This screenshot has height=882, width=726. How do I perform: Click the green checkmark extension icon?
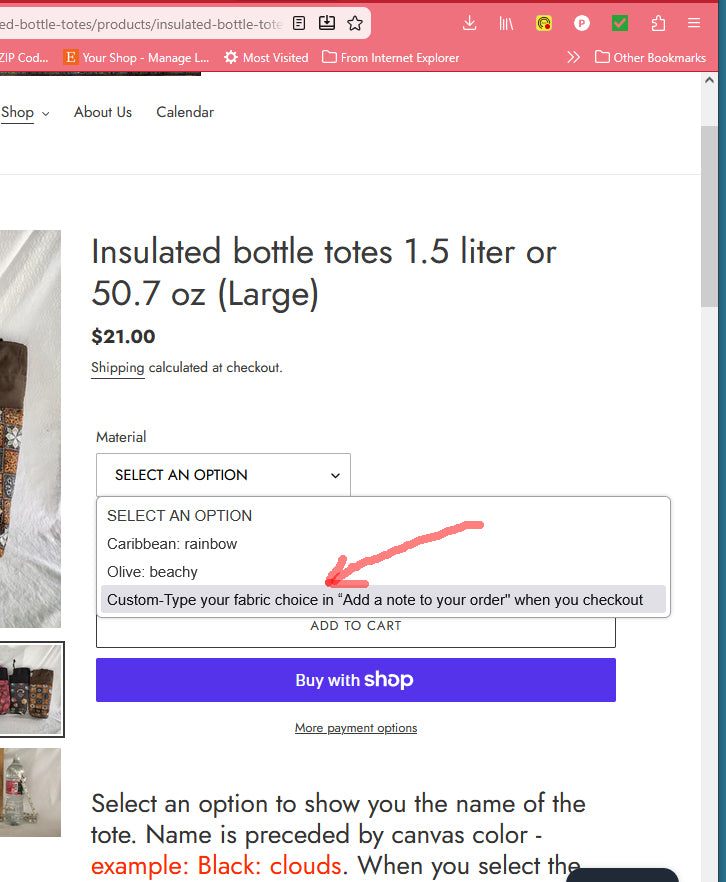click(620, 23)
